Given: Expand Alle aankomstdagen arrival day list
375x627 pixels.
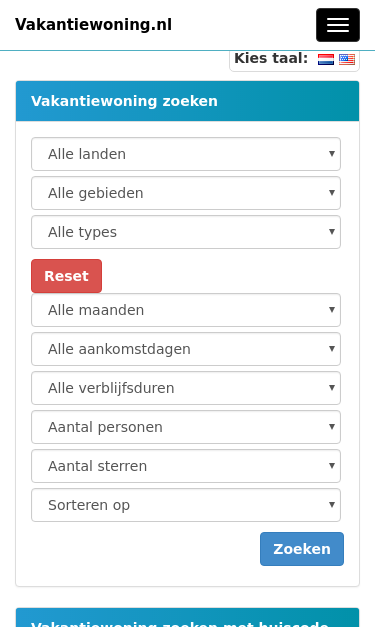Looking at the screenshot, I should [186, 349].
